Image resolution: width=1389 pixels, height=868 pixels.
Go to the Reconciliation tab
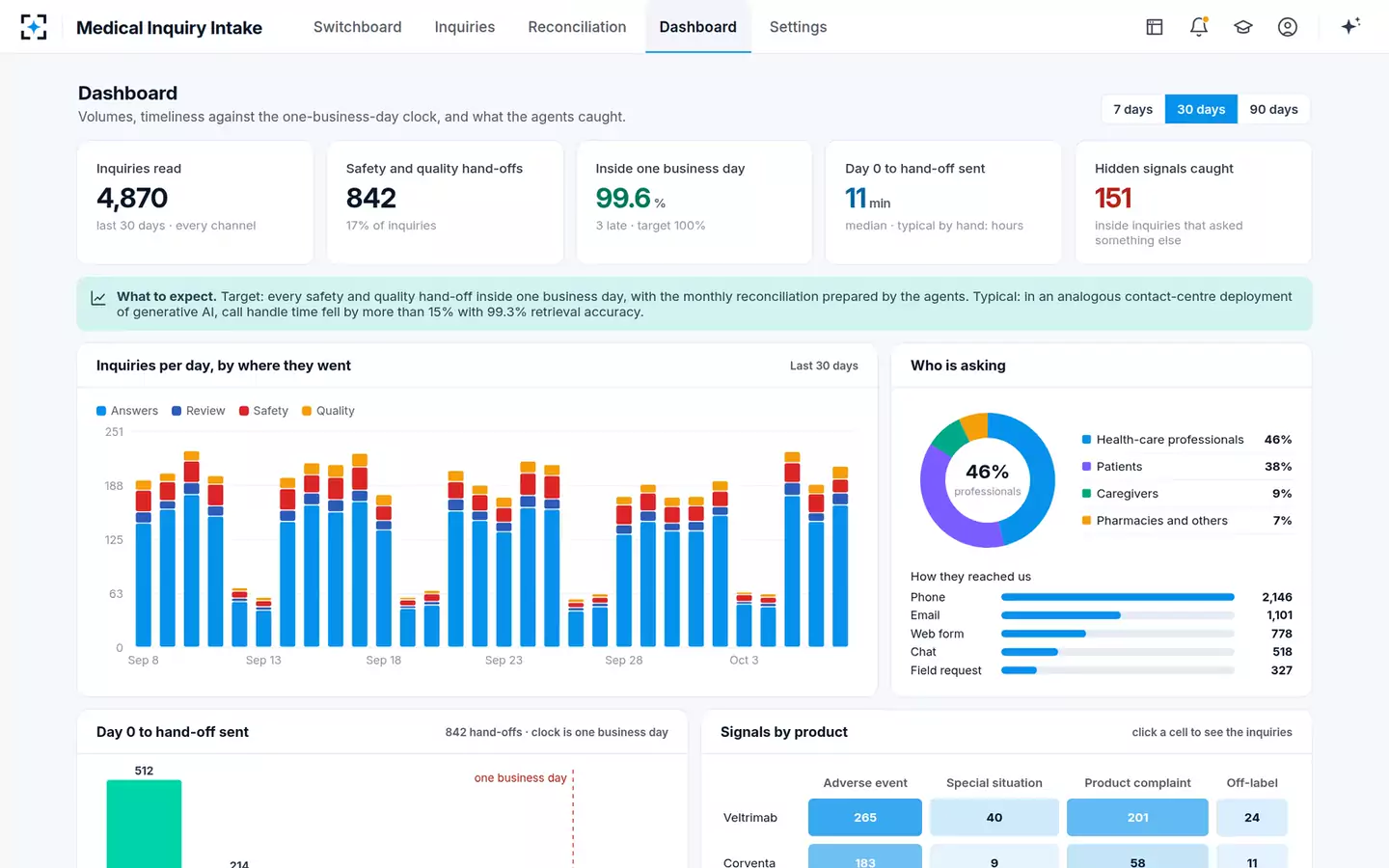point(577,27)
